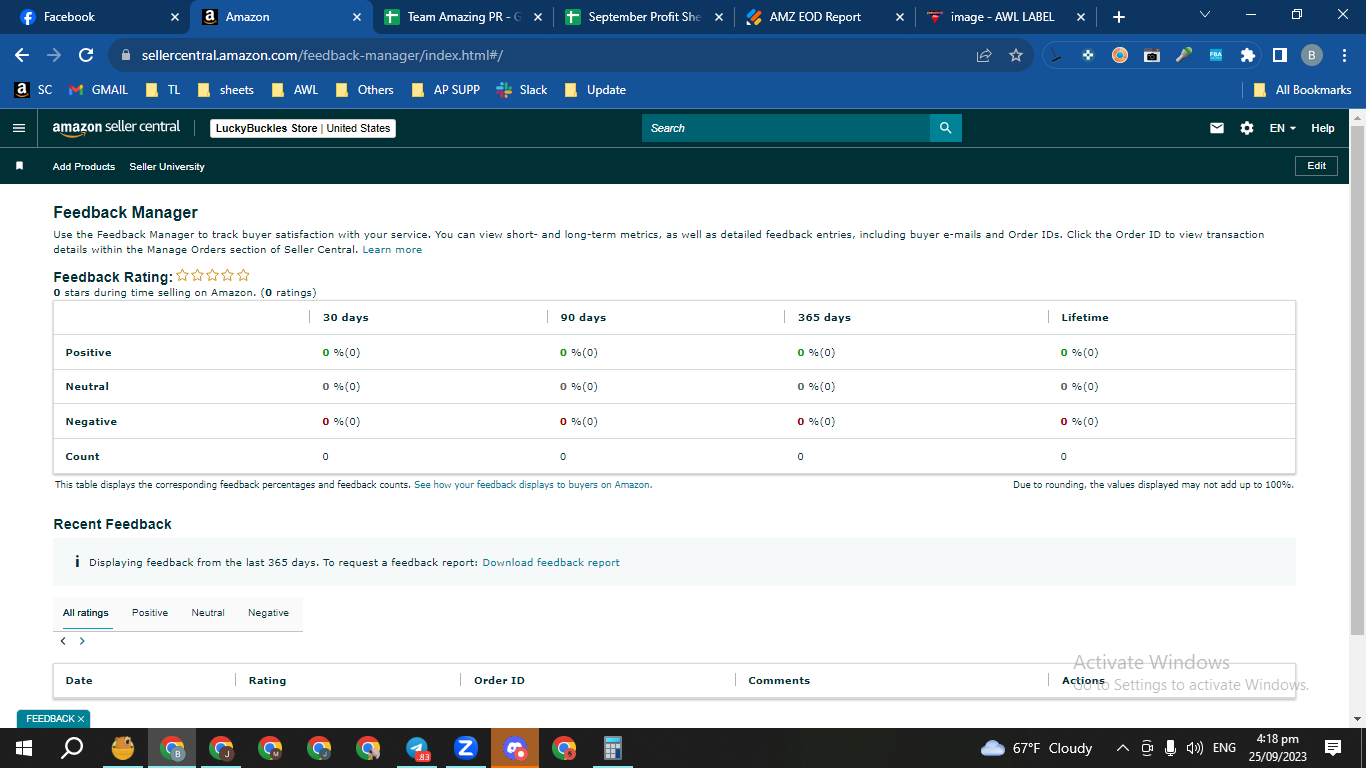The image size is (1366, 768).
Task: Reload the current page
Action: [86, 56]
